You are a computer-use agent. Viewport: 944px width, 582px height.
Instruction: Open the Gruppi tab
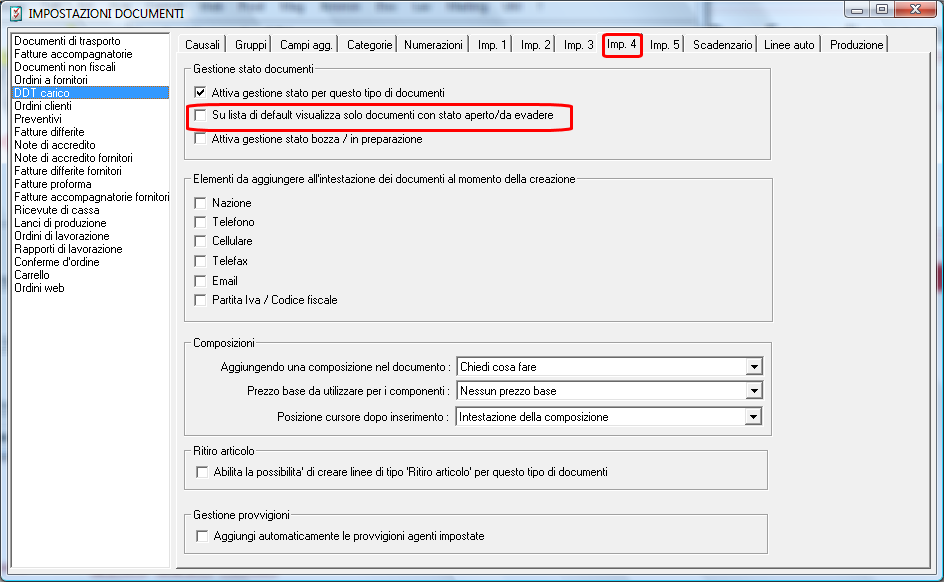tap(250, 45)
